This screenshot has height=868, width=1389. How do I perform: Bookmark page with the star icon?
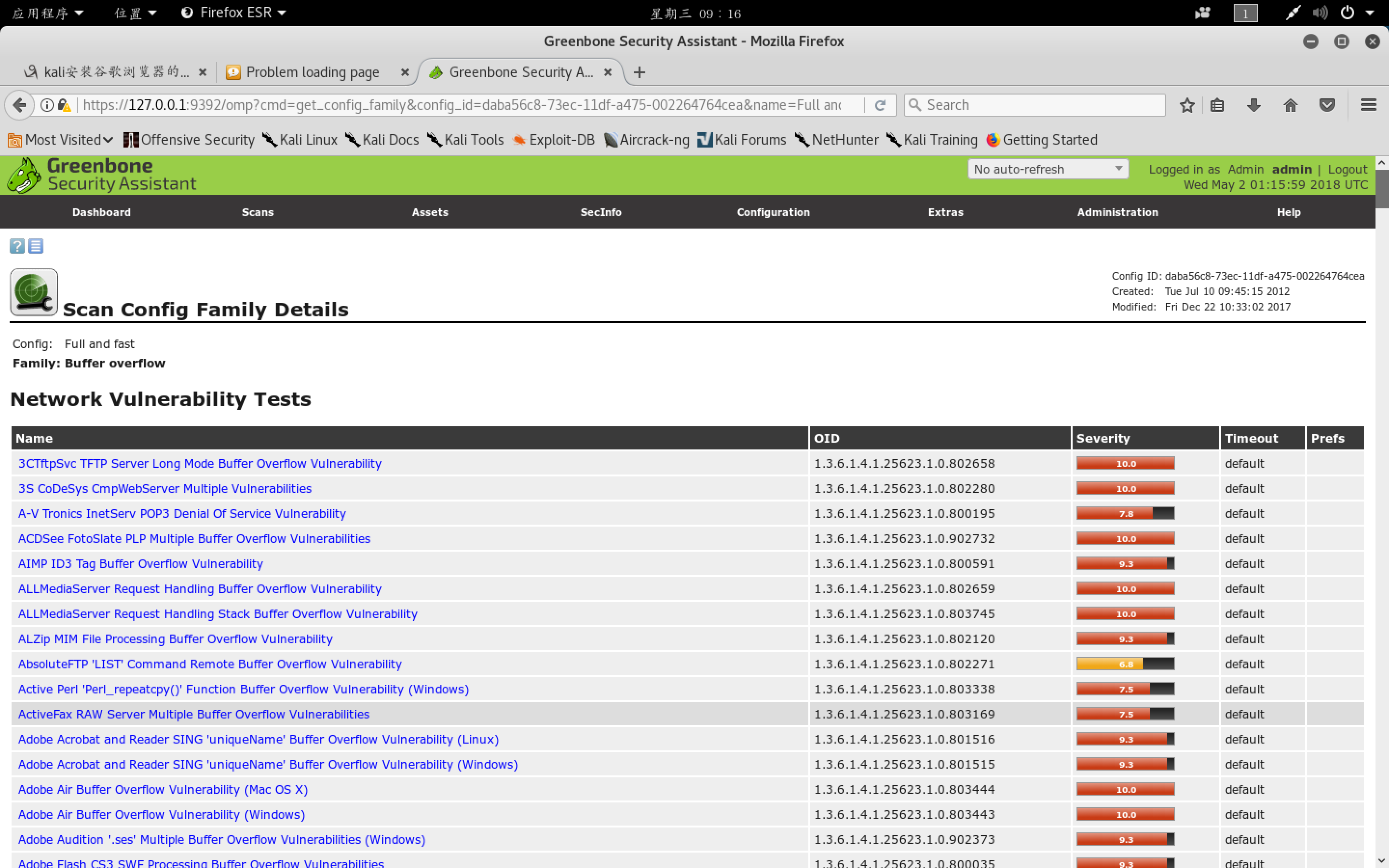(x=1187, y=105)
